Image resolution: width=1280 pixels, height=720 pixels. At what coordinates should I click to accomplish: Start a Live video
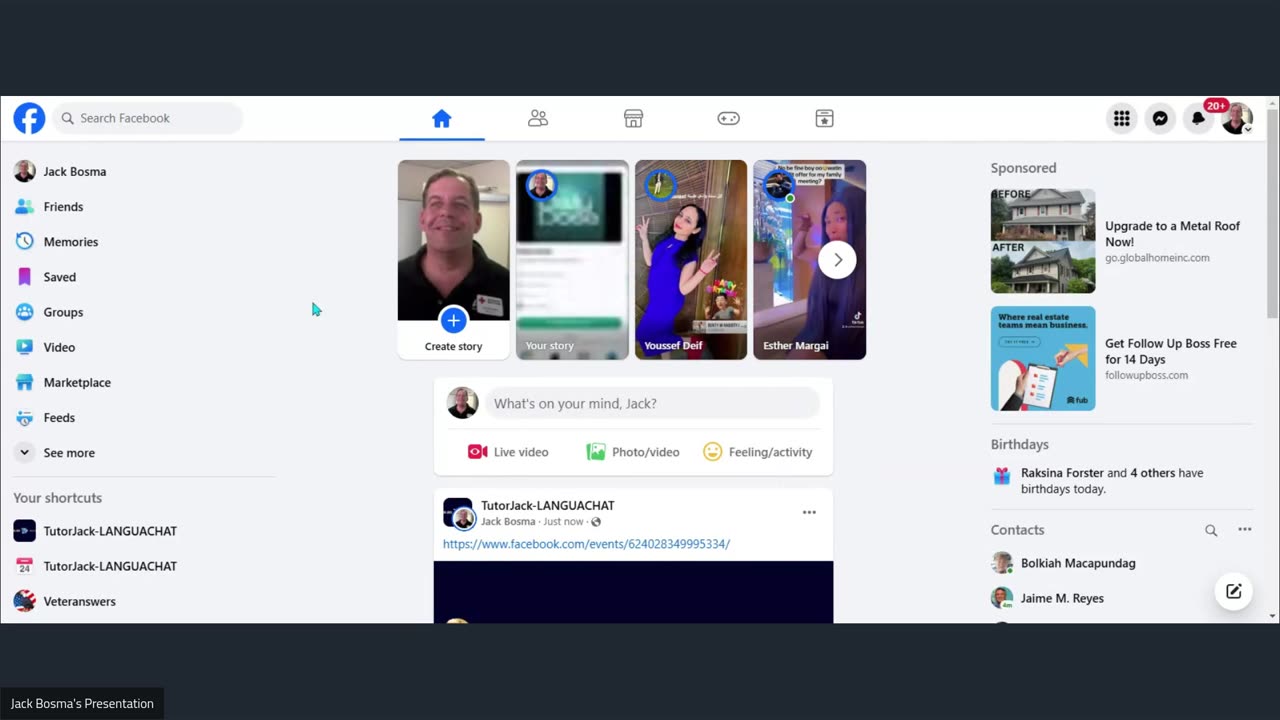[x=508, y=452]
